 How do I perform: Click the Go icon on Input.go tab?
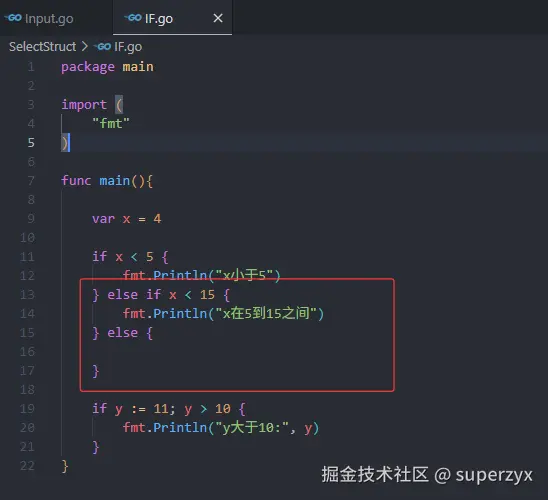pos(14,17)
